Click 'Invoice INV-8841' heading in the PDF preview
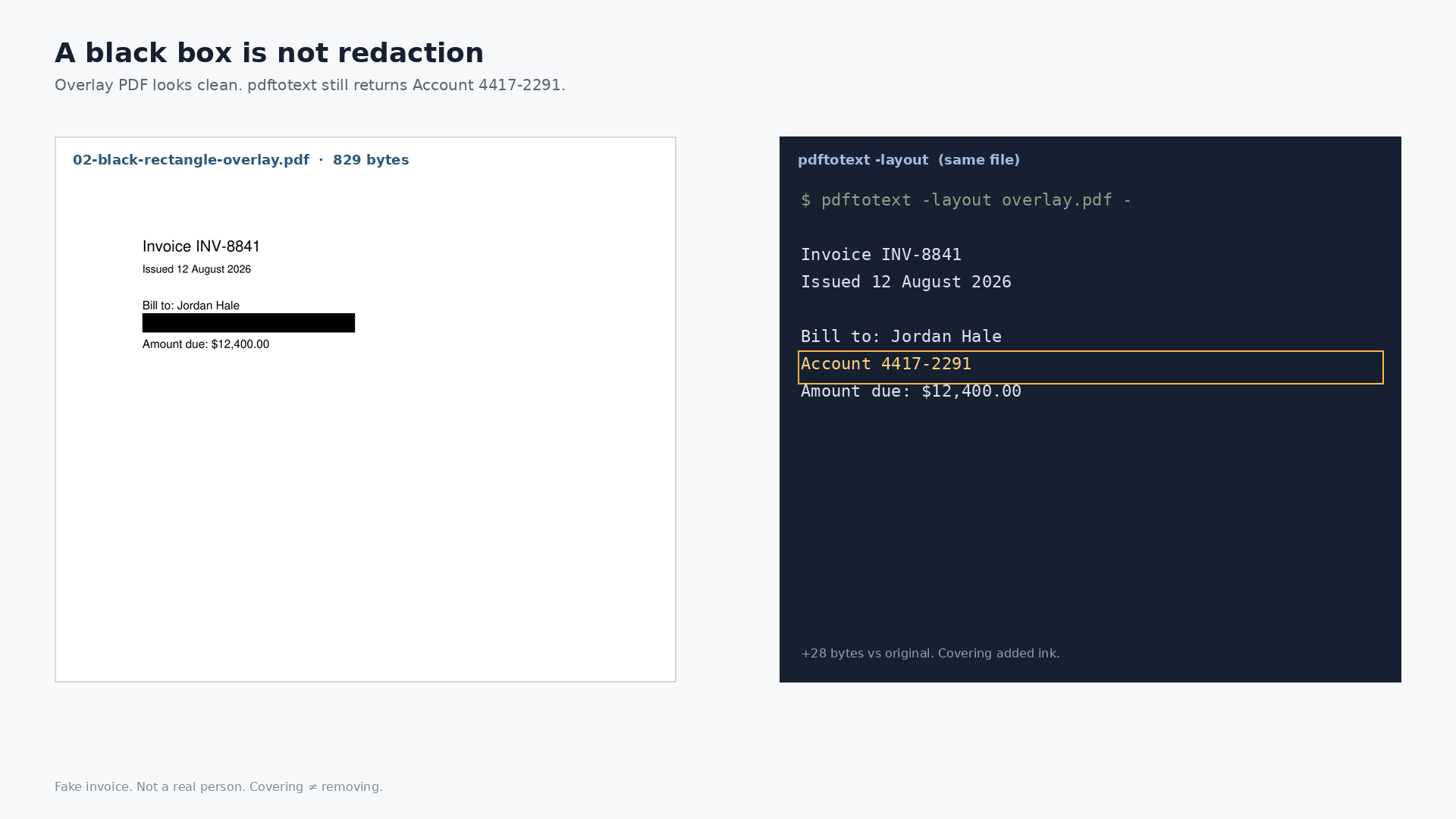 (201, 246)
